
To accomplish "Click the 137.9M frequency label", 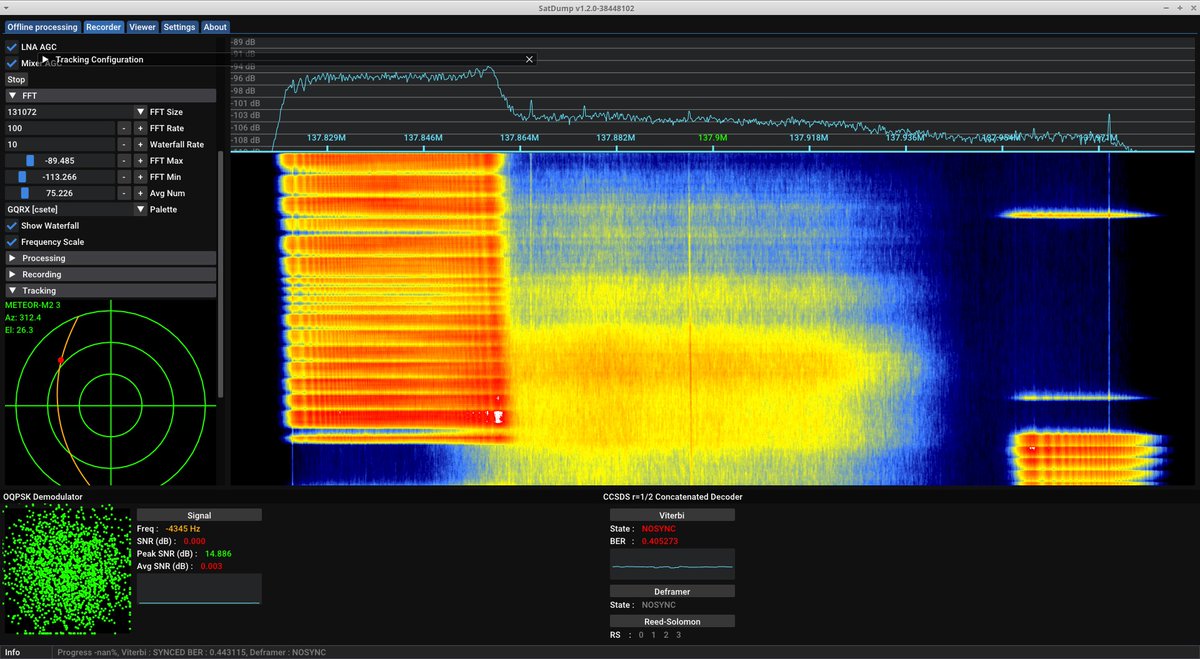I will point(713,138).
